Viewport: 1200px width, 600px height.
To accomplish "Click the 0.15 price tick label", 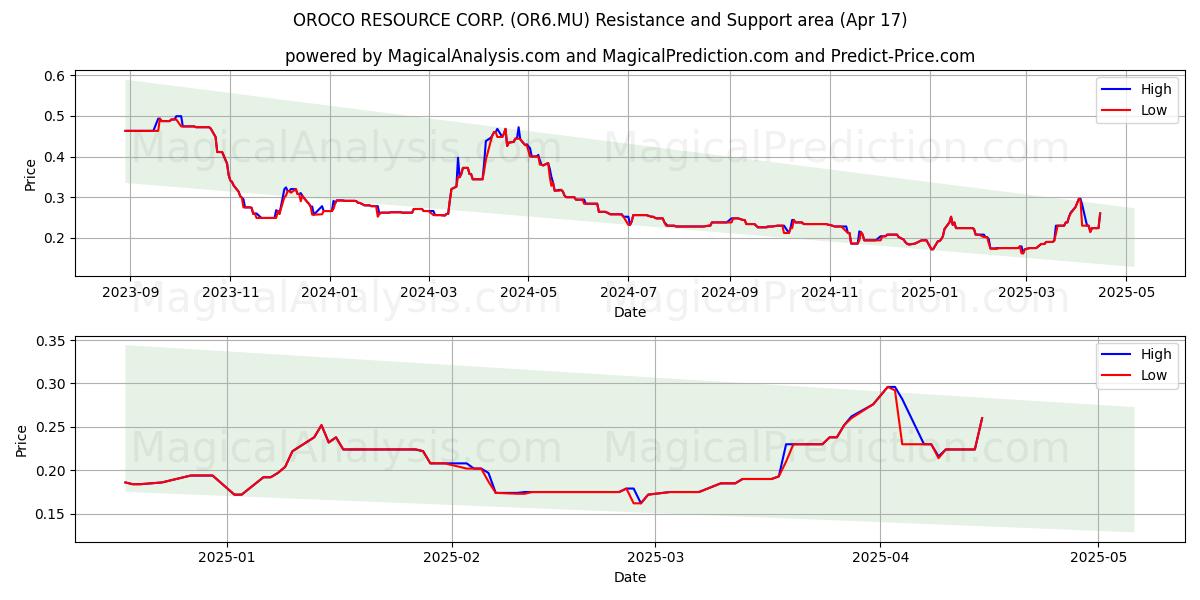I will pyautogui.click(x=52, y=514).
